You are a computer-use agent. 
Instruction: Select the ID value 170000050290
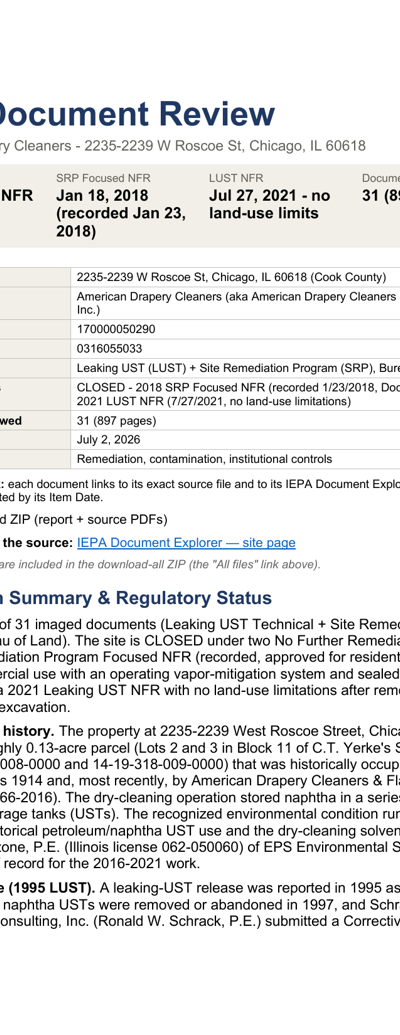click(x=235, y=329)
